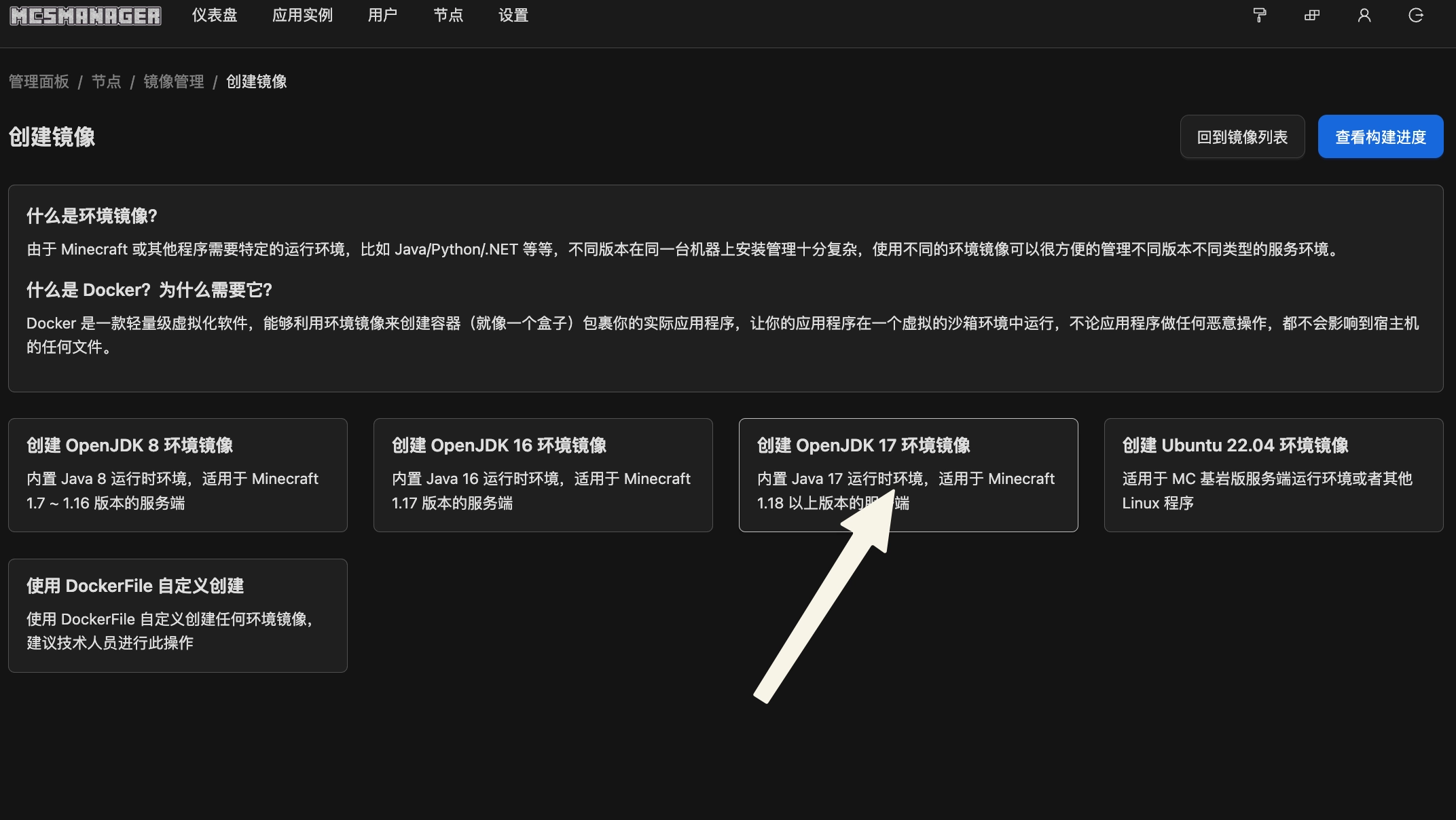Switch to the 节点 menu item
This screenshot has width=1456, height=820.
[x=448, y=16]
